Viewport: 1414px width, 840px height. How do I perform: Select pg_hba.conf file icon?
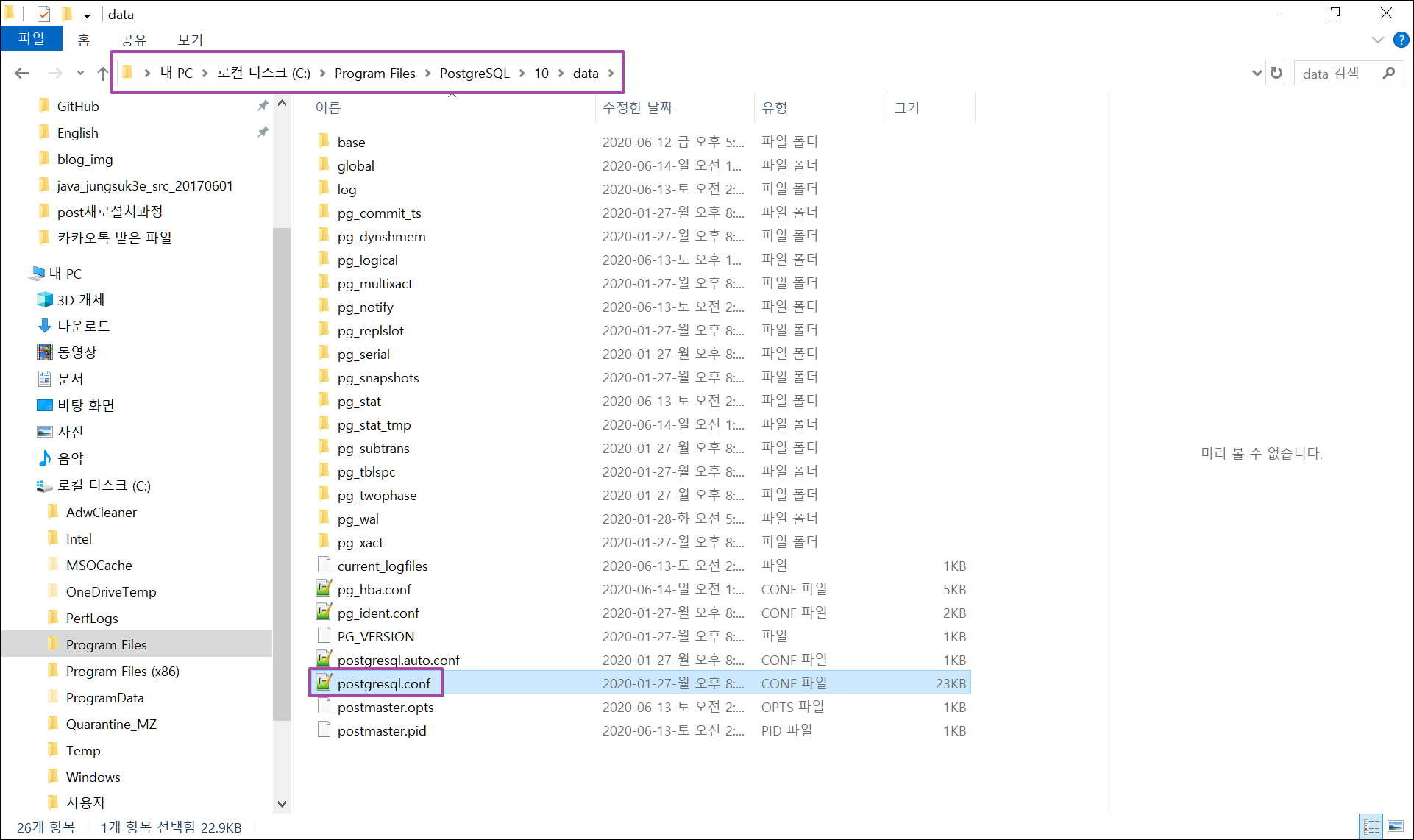[324, 588]
